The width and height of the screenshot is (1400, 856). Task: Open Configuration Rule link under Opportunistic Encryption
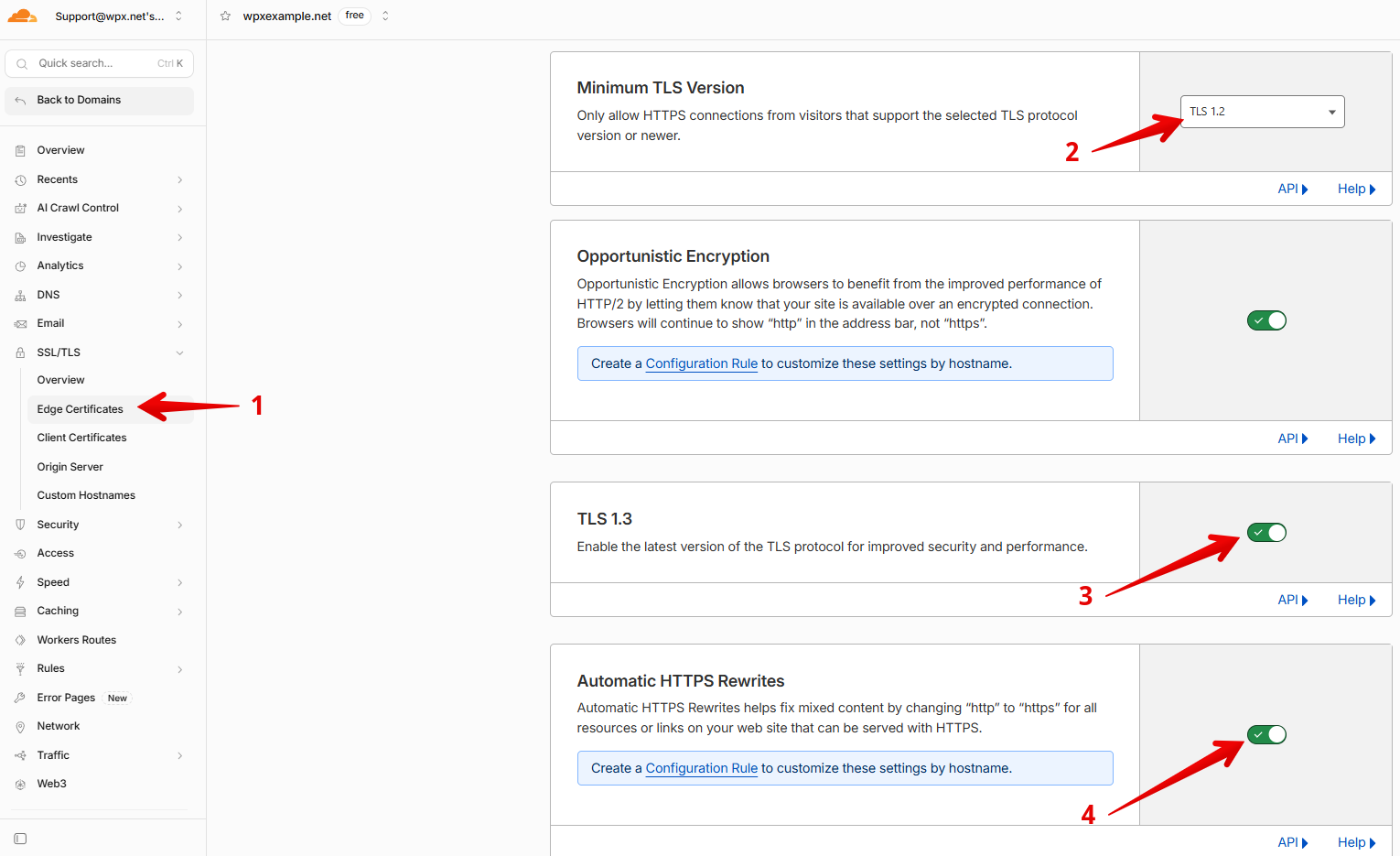[x=702, y=363]
